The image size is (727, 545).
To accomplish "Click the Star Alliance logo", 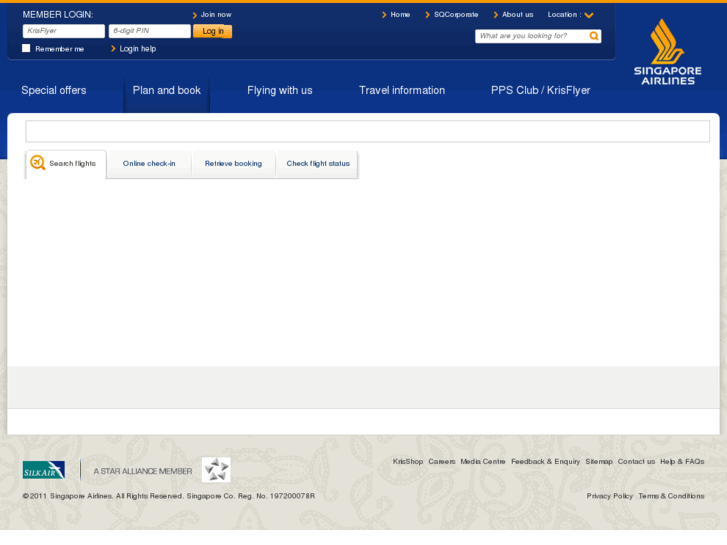I will (x=216, y=469).
